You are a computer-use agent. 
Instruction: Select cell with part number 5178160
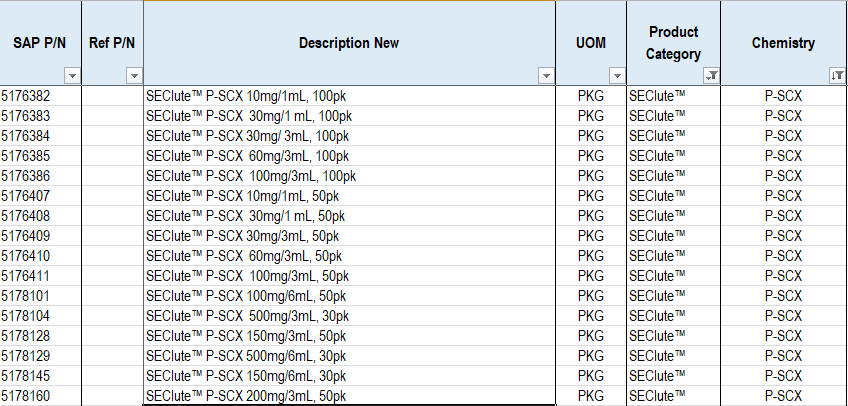click(41, 396)
